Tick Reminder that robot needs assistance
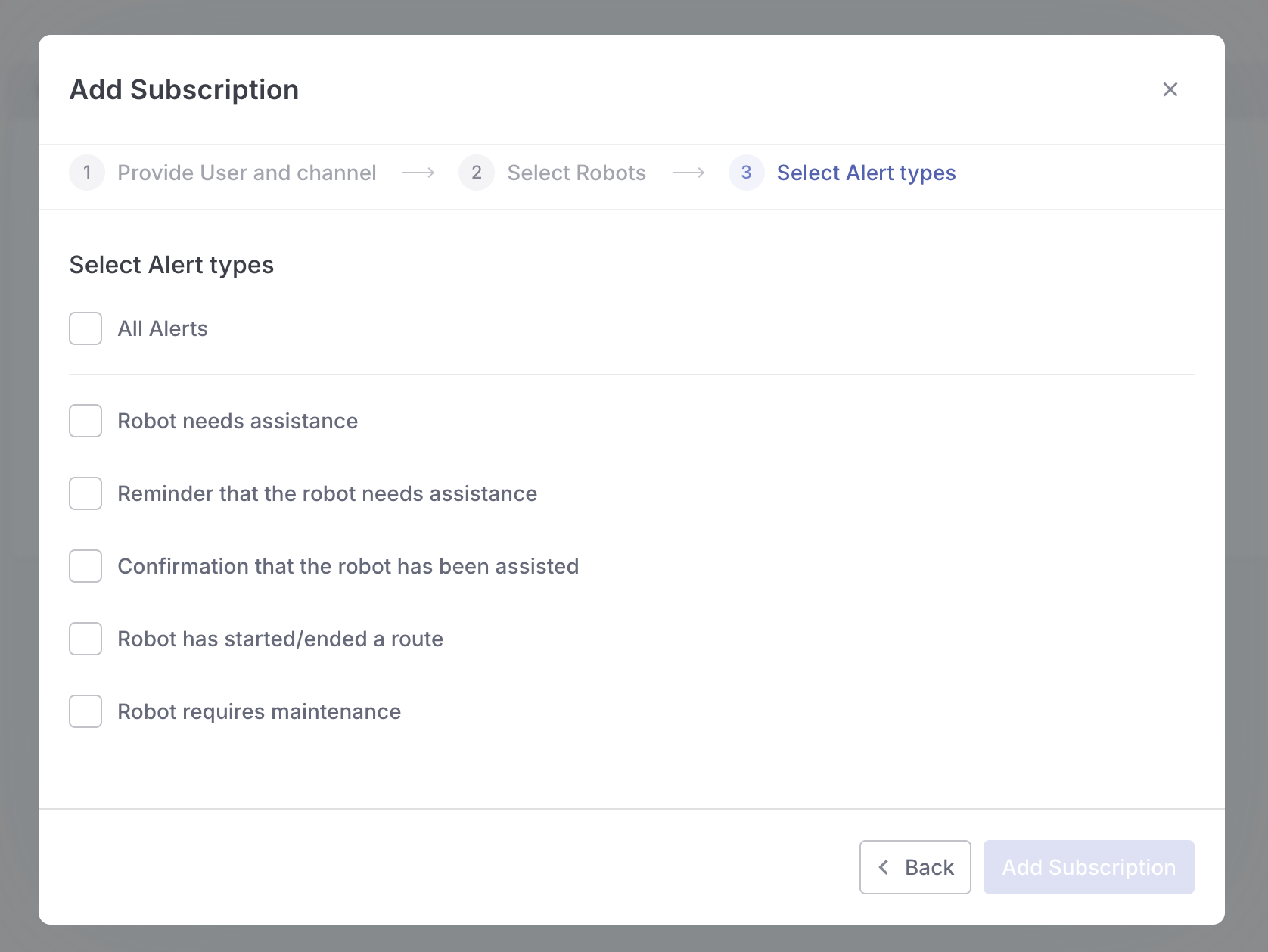The width and height of the screenshot is (1268, 952). point(85,493)
